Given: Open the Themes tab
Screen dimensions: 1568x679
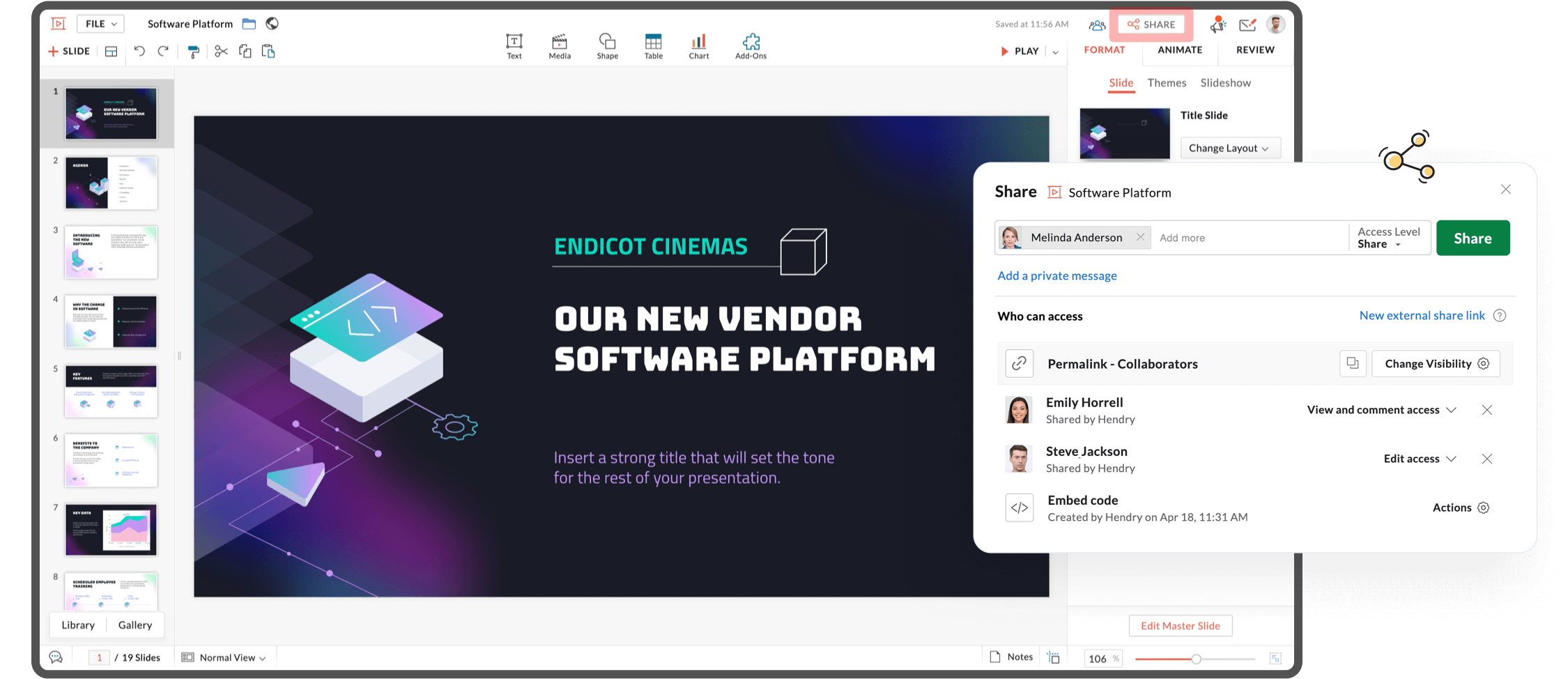Looking at the screenshot, I should point(1167,82).
